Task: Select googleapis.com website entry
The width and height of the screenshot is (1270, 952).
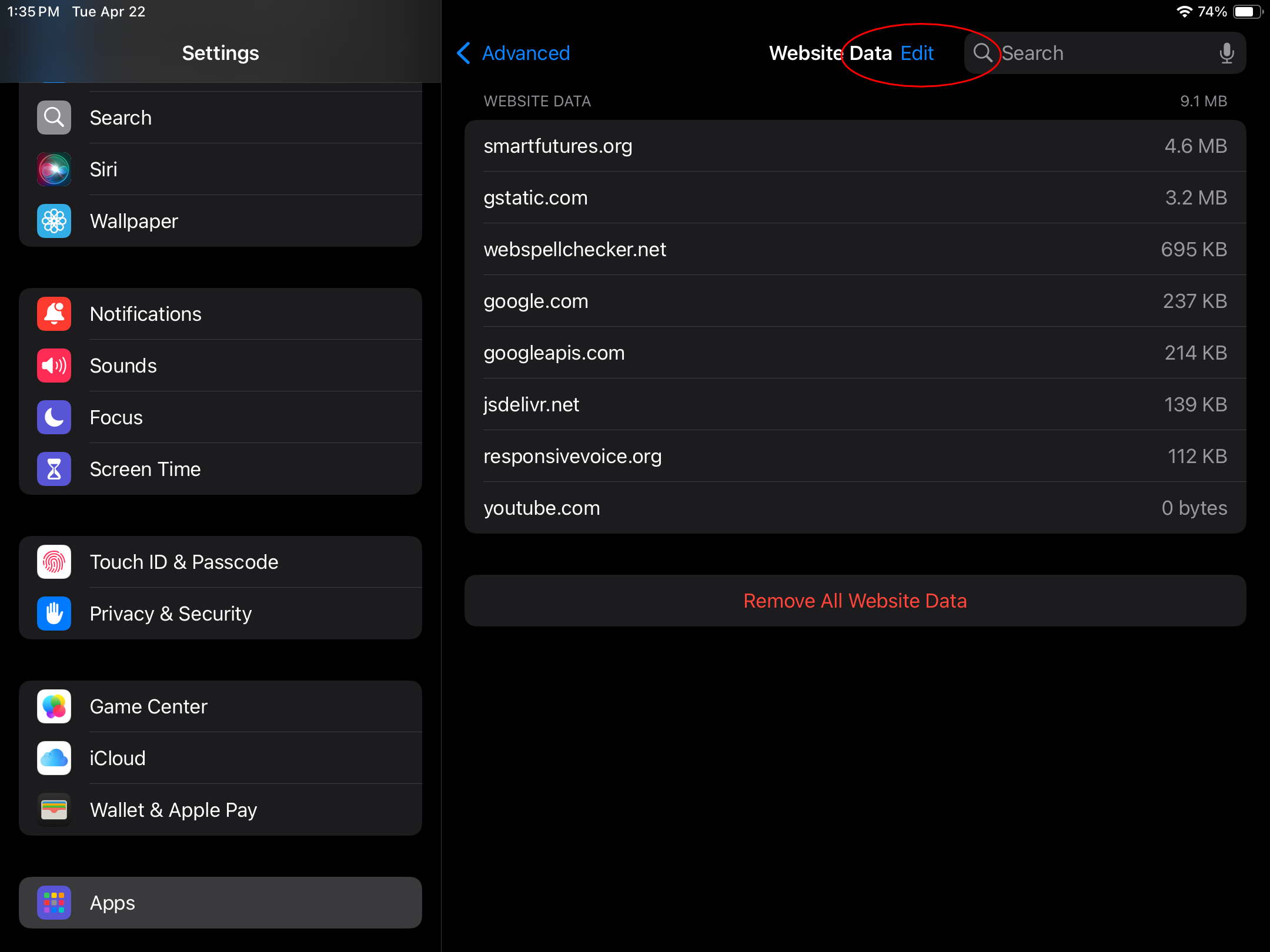Action: [855, 353]
